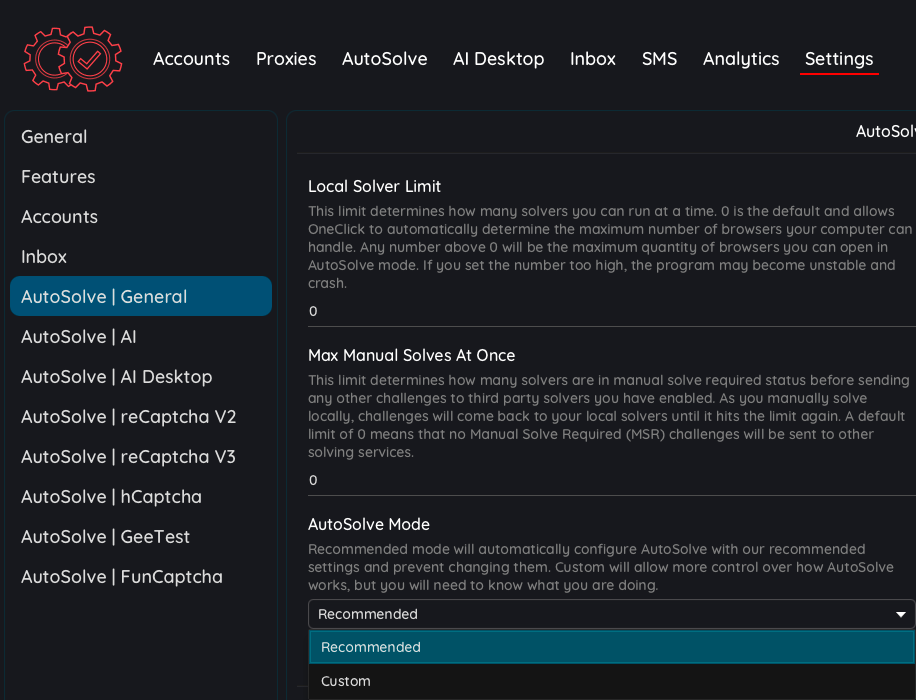Open the Accounts tab in top navigation
The height and width of the screenshot is (700, 916).
[191, 59]
